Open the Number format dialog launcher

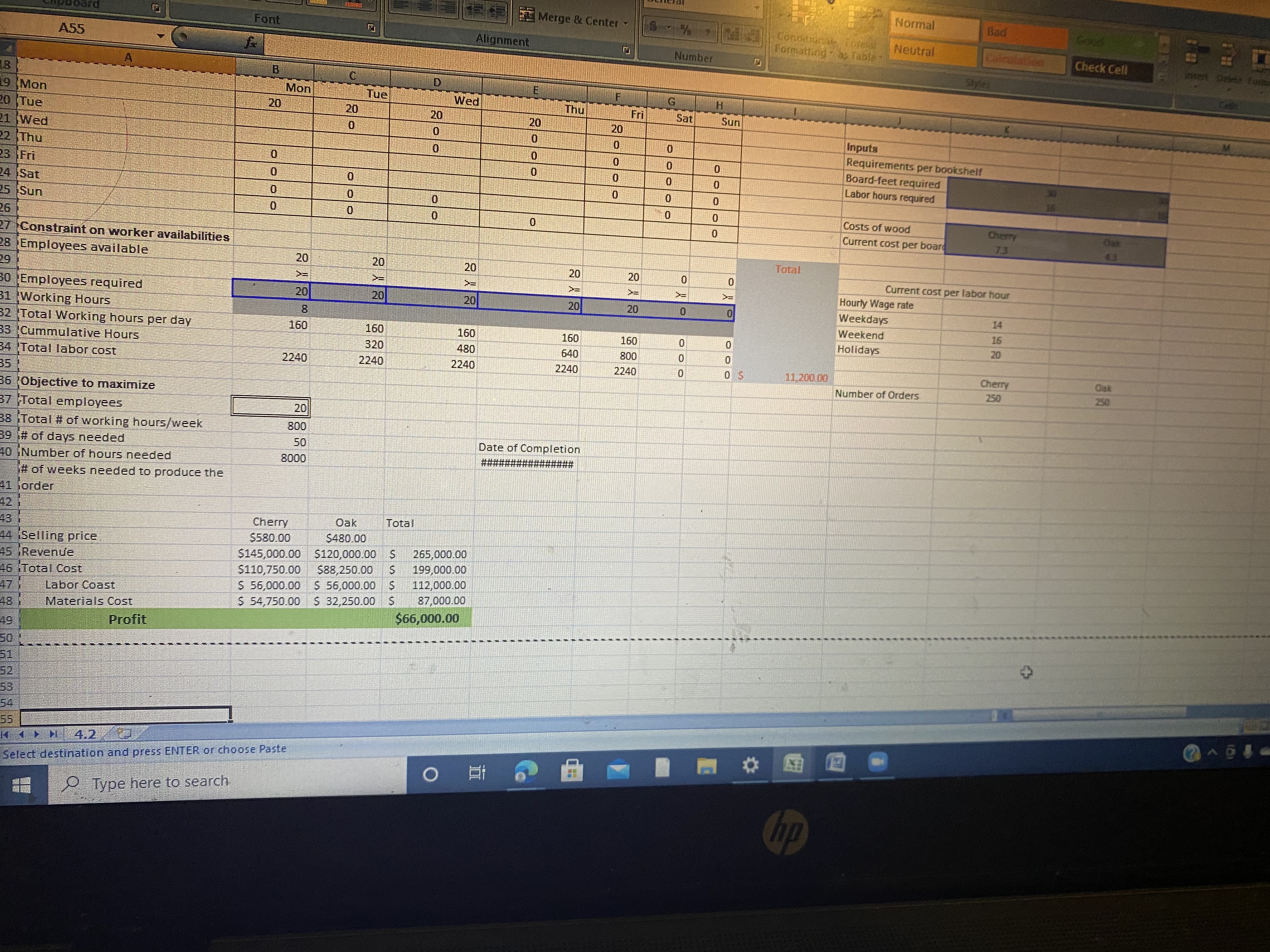click(x=757, y=62)
